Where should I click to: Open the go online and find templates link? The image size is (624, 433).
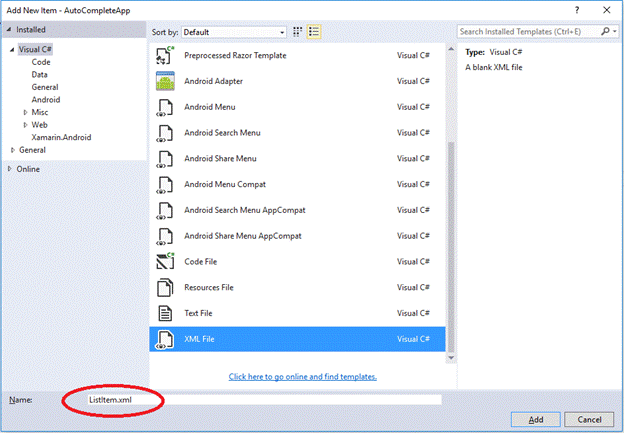[303, 376]
